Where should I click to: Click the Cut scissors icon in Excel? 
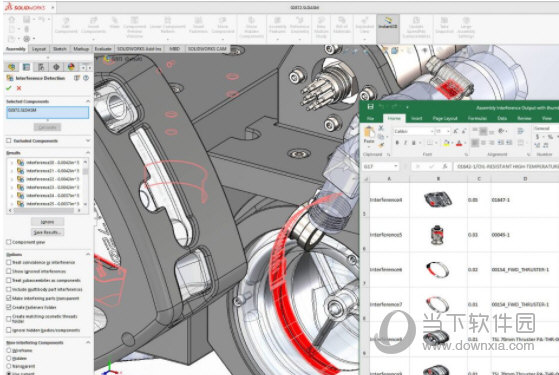(x=381, y=128)
